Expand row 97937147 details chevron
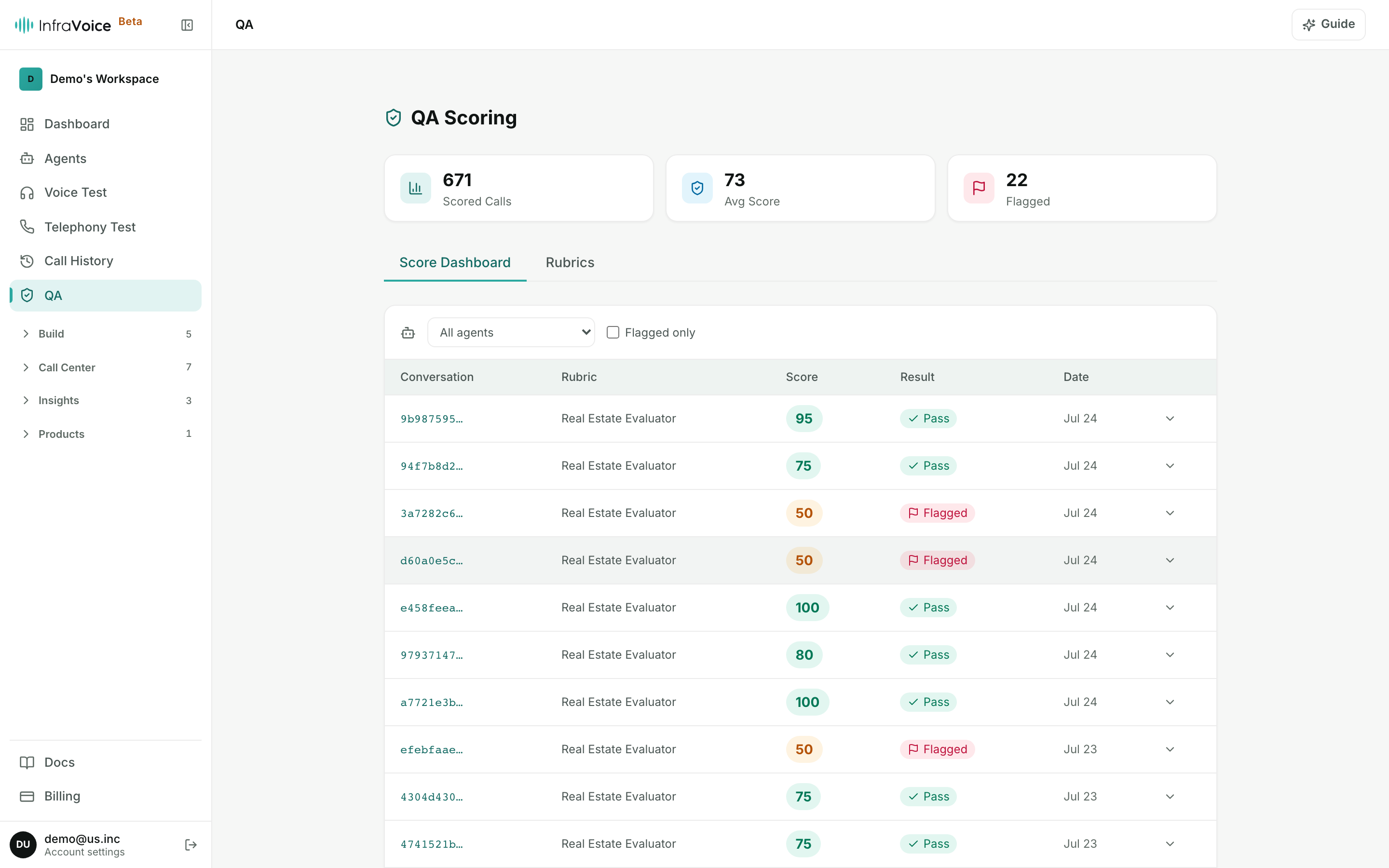The width and height of the screenshot is (1389, 868). 1170,655
